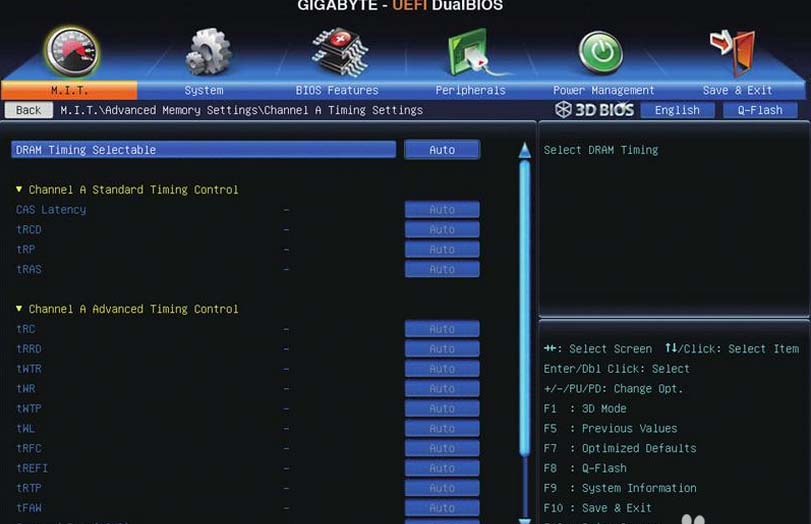Launch Q-Flash from the top button
The height and width of the screenshot is (524, 811).
[x=760, y=110]
